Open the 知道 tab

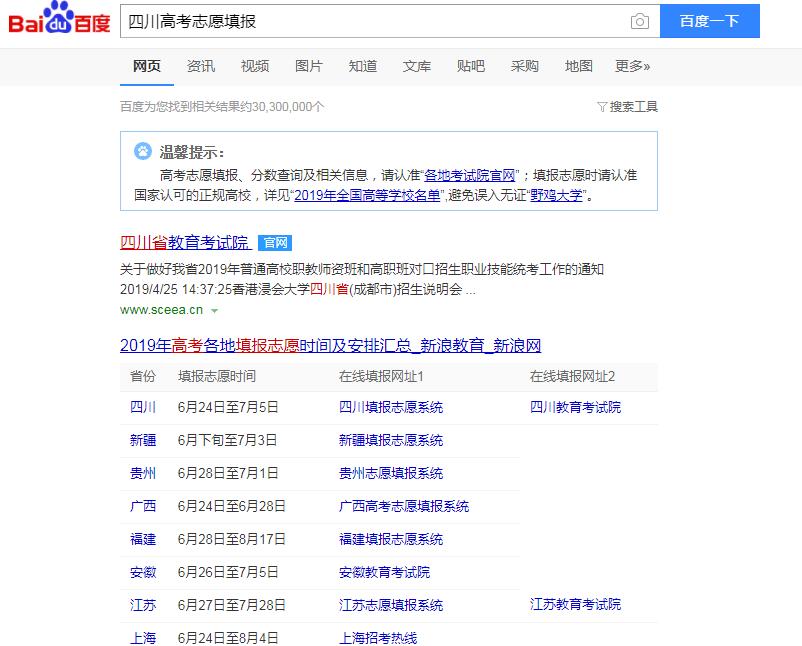point(363,66)
